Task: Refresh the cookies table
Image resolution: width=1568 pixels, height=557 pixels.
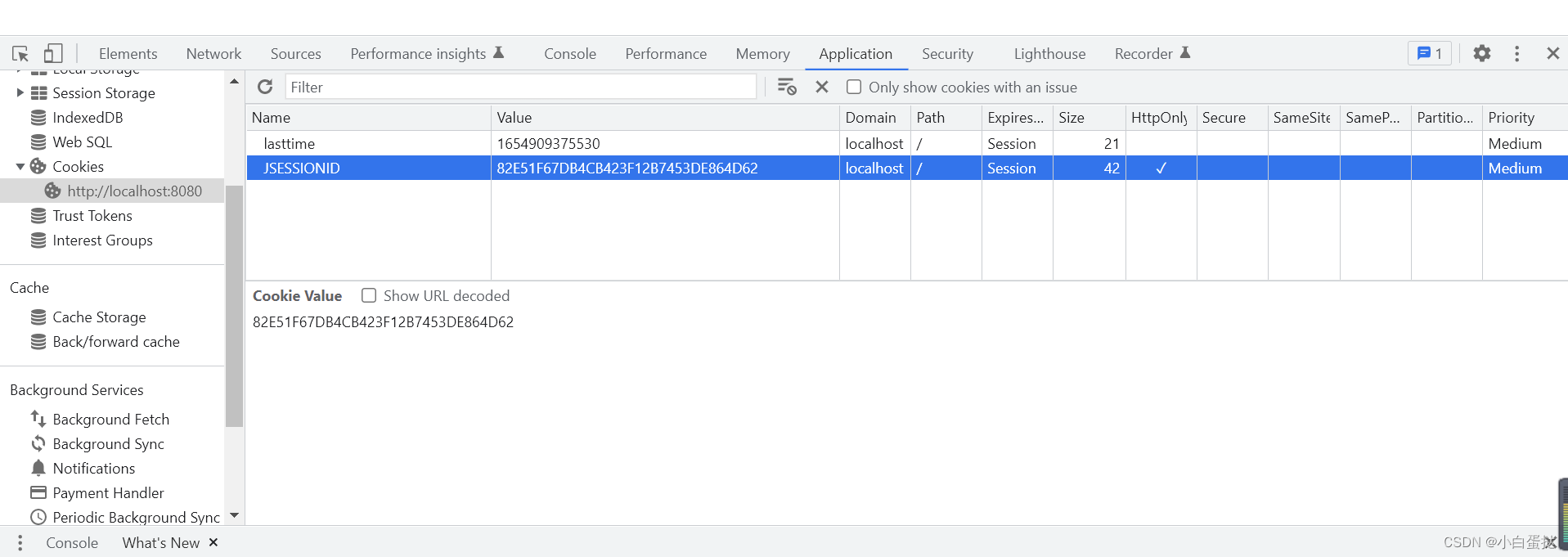Action: coord(265,87)
